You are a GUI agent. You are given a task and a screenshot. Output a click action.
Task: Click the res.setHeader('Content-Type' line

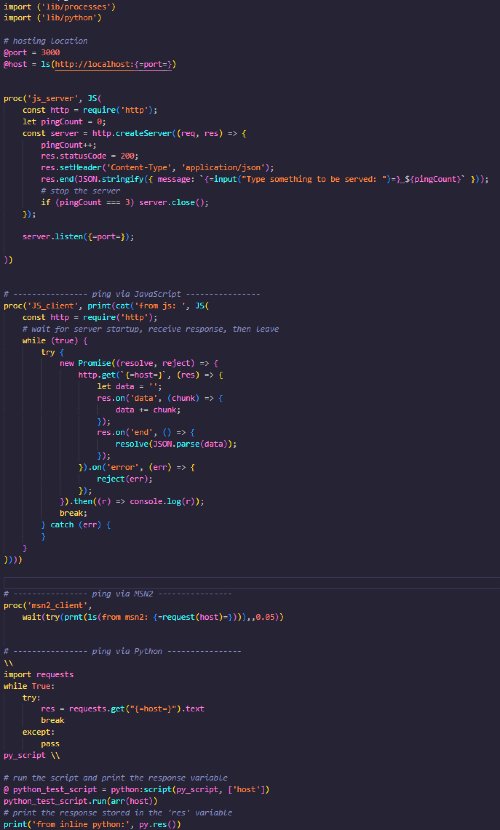tap(158, 168)
